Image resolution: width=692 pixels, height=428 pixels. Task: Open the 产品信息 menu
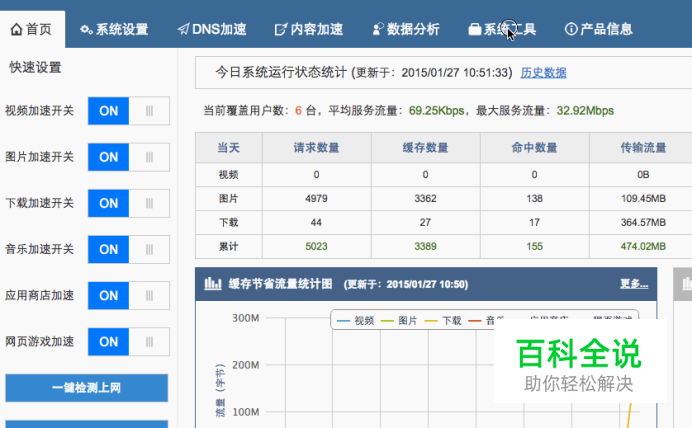[x=599, y=30]
